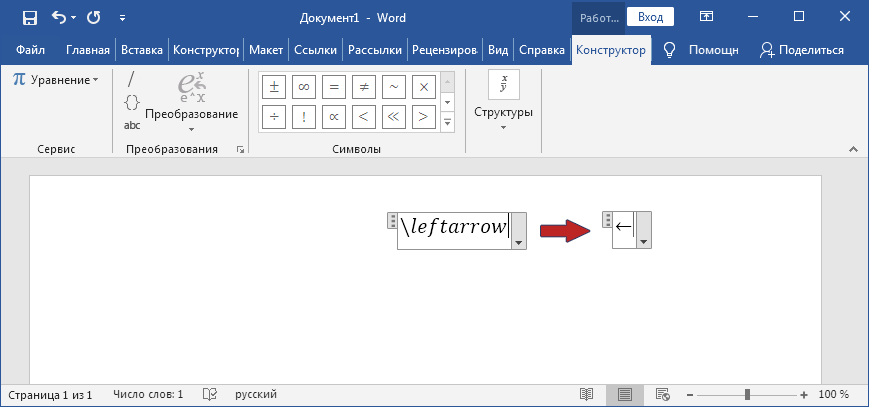This screenshot has width=869, height=407.
Task: Switch to web layout view
Action: [661, 395]
